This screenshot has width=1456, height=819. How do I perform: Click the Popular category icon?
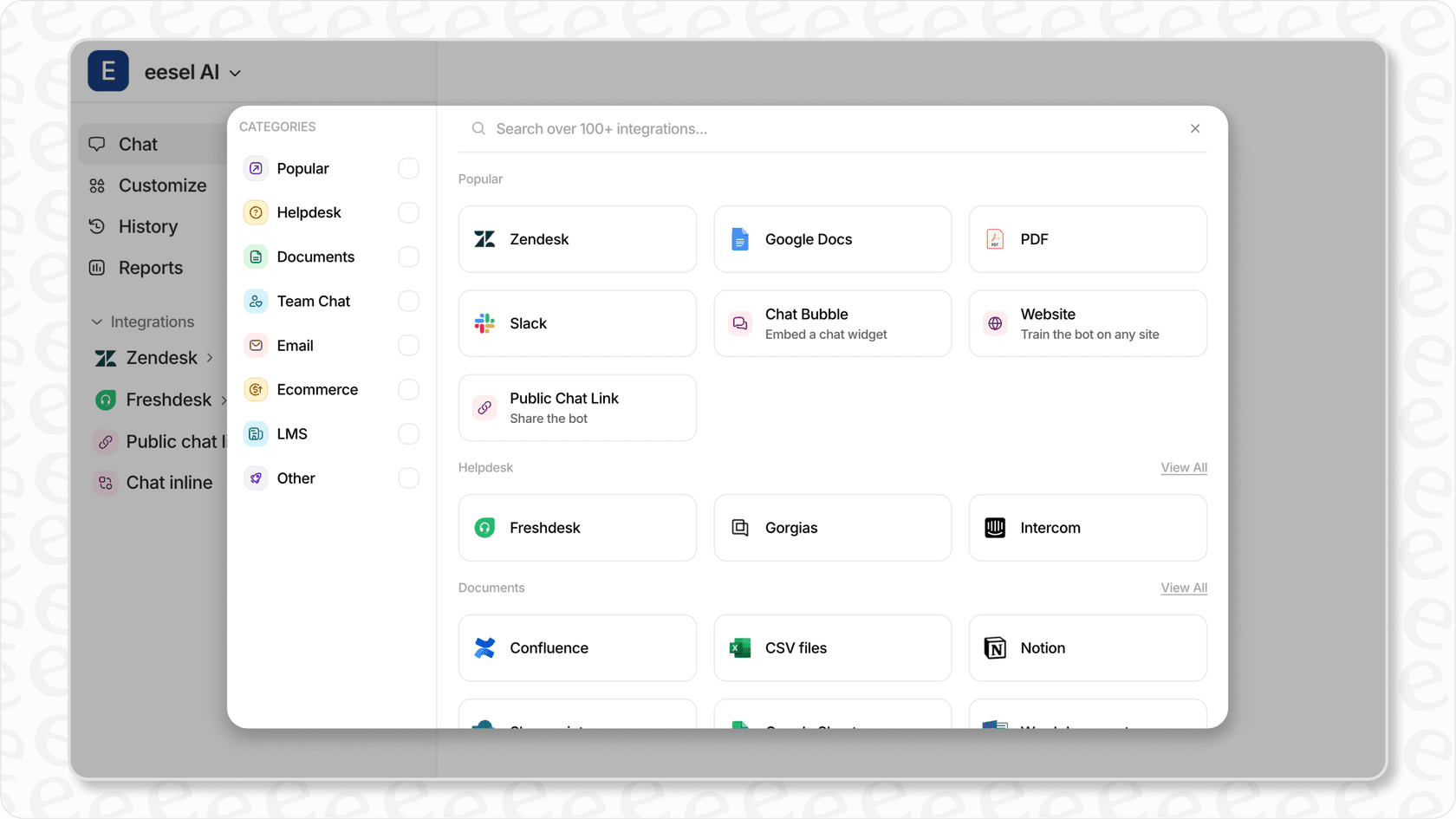tap(256, 168)
